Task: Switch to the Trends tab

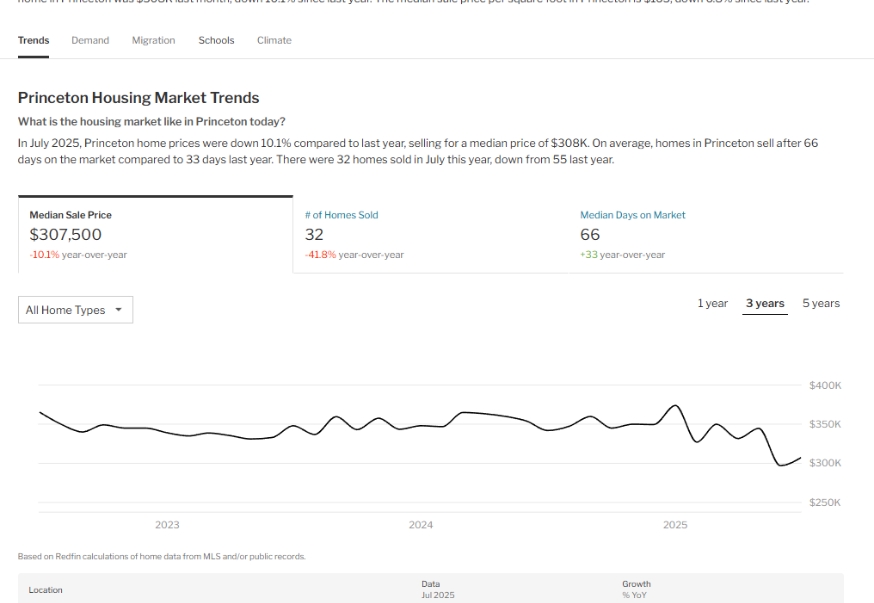Action: pos(33,40)
